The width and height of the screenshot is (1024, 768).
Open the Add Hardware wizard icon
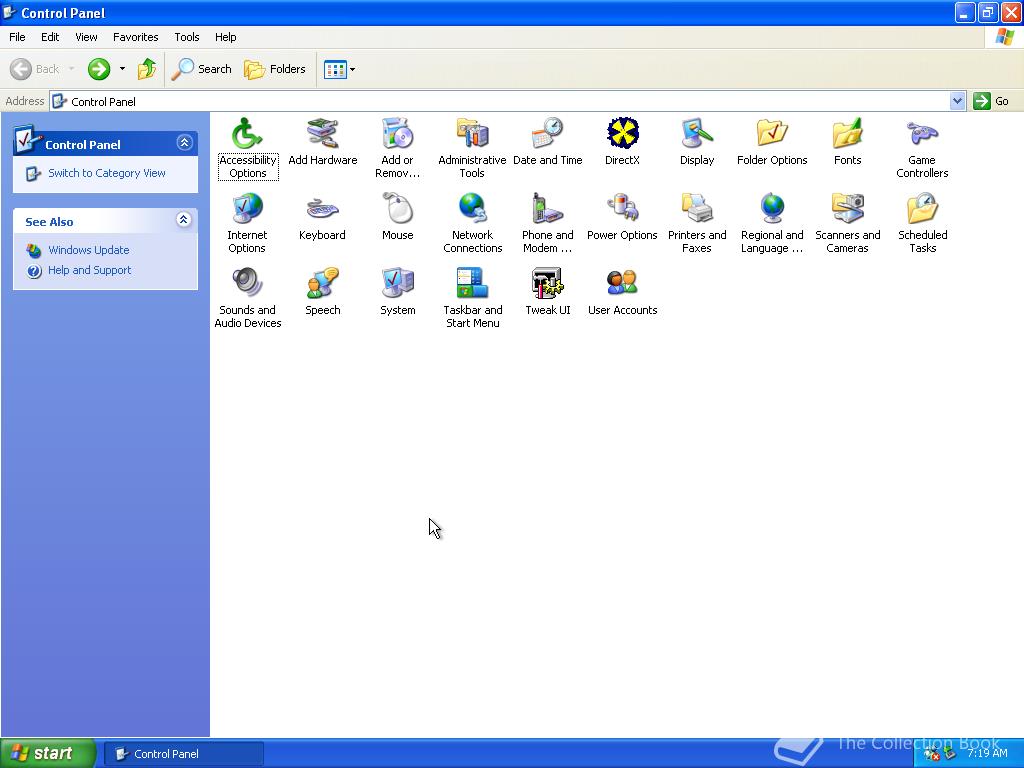pos(323,142)
